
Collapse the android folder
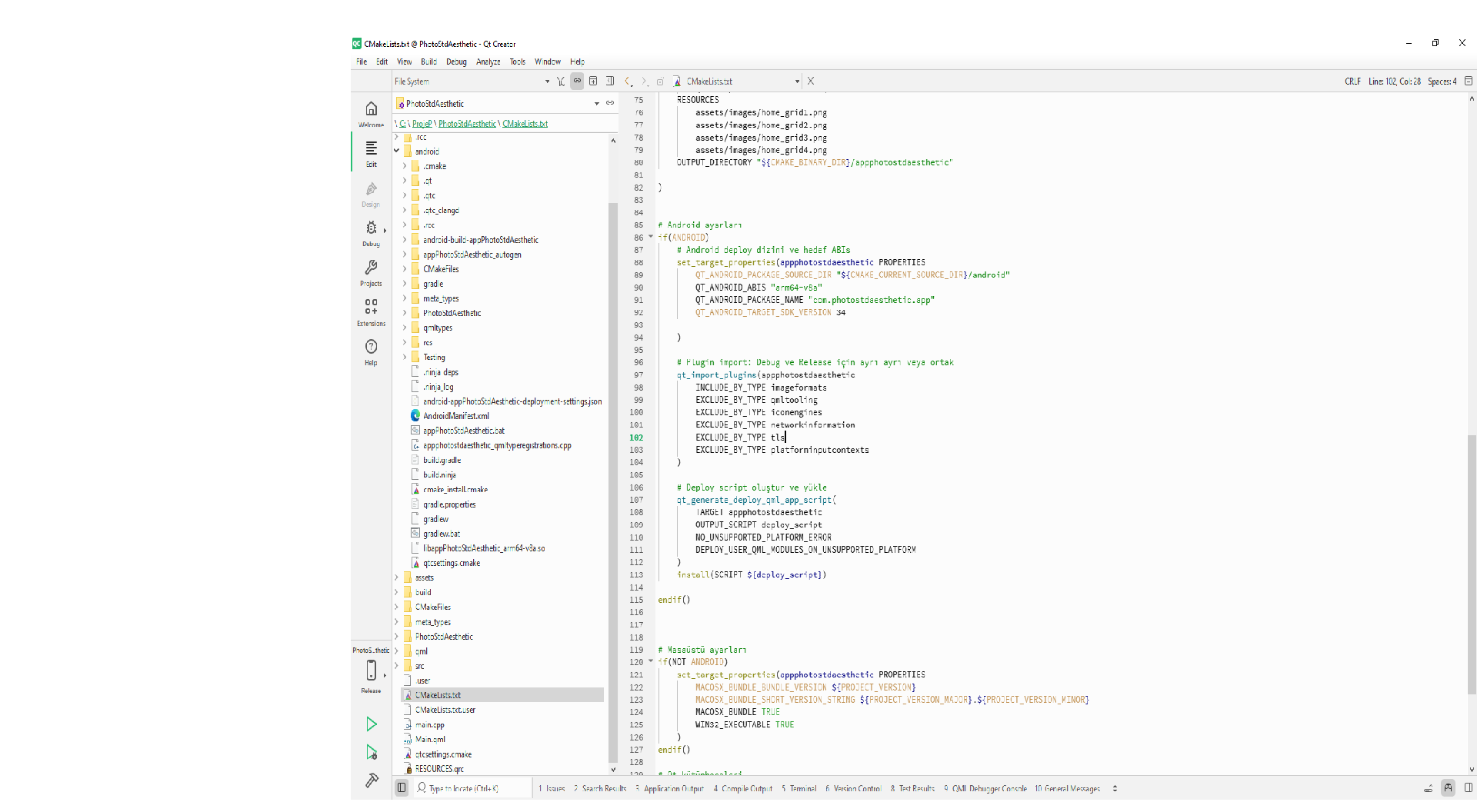click(397, 151)
